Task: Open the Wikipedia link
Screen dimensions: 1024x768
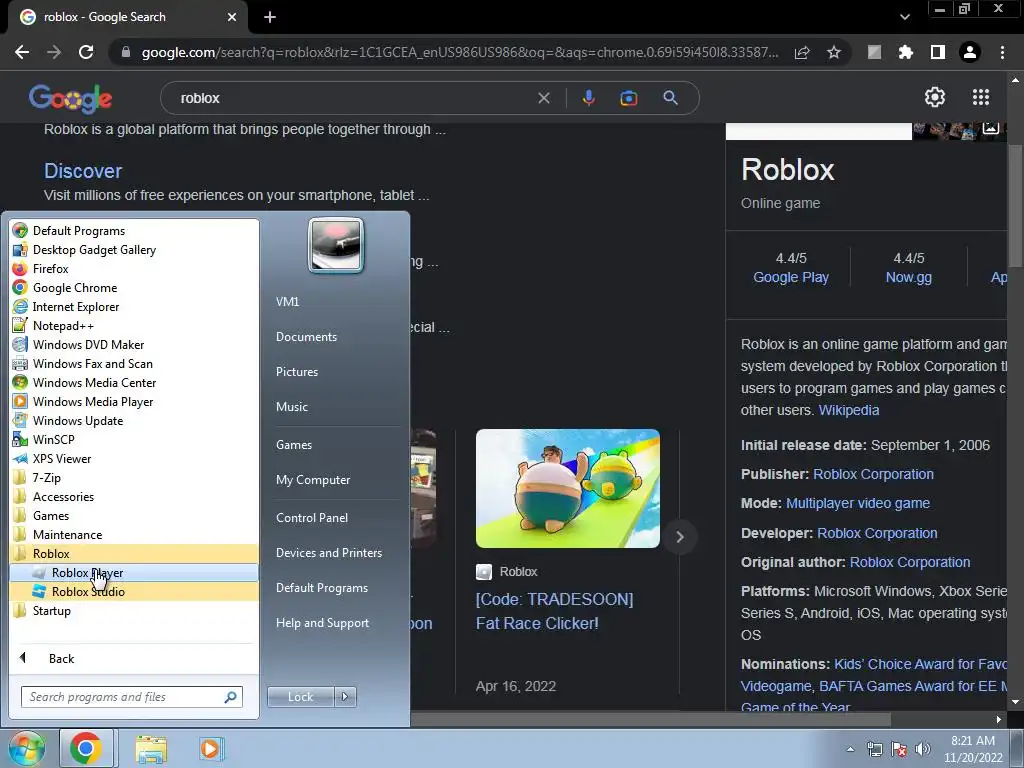Action: [849, 410]
